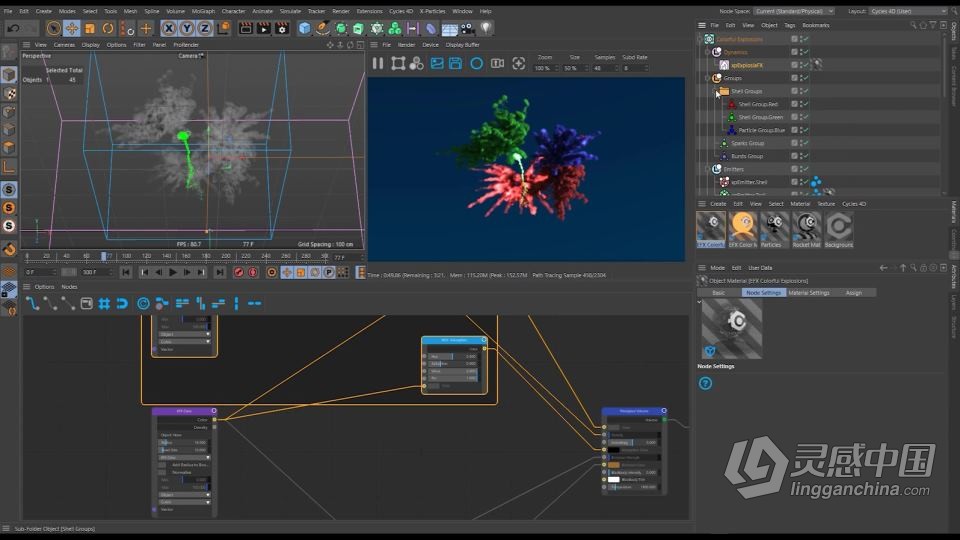Toggle Y axis lock
The image size is (960, 540).
click(187, 28)
